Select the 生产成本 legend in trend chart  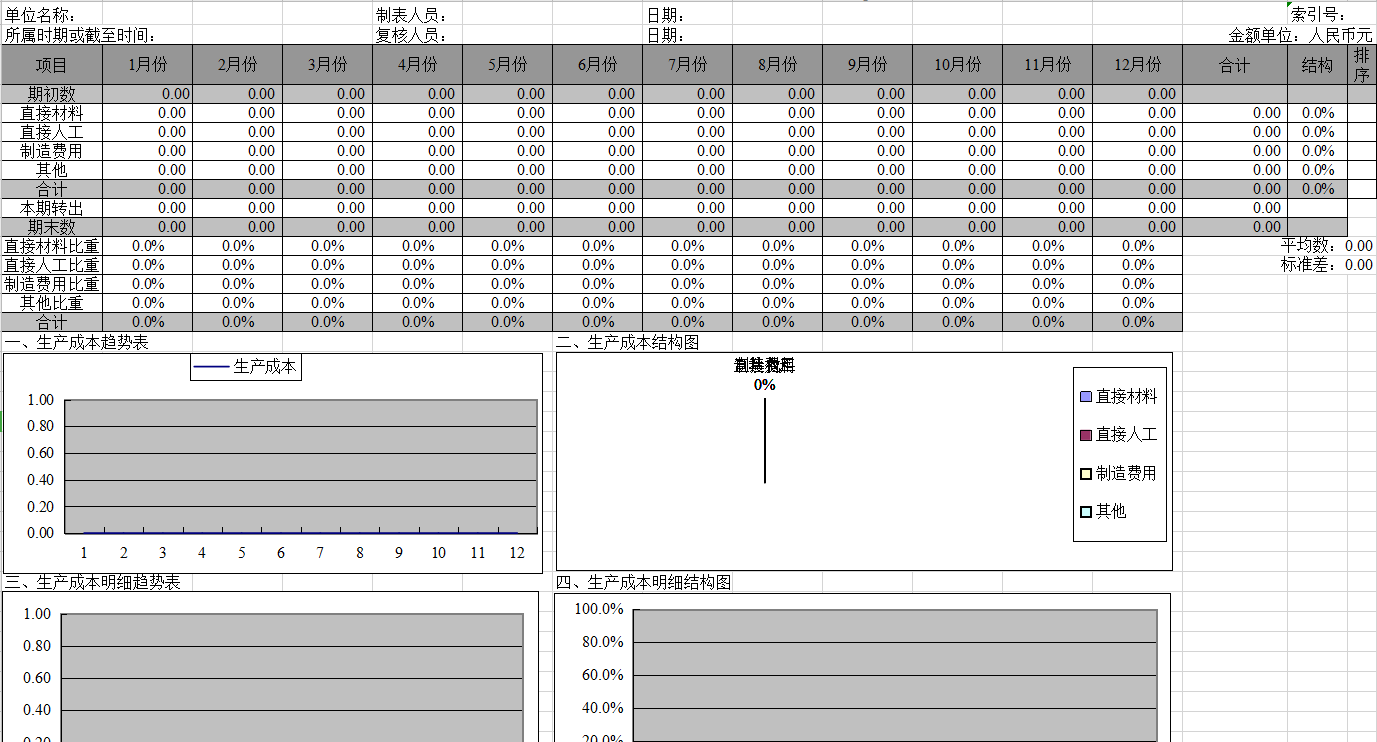click(246, 367)
